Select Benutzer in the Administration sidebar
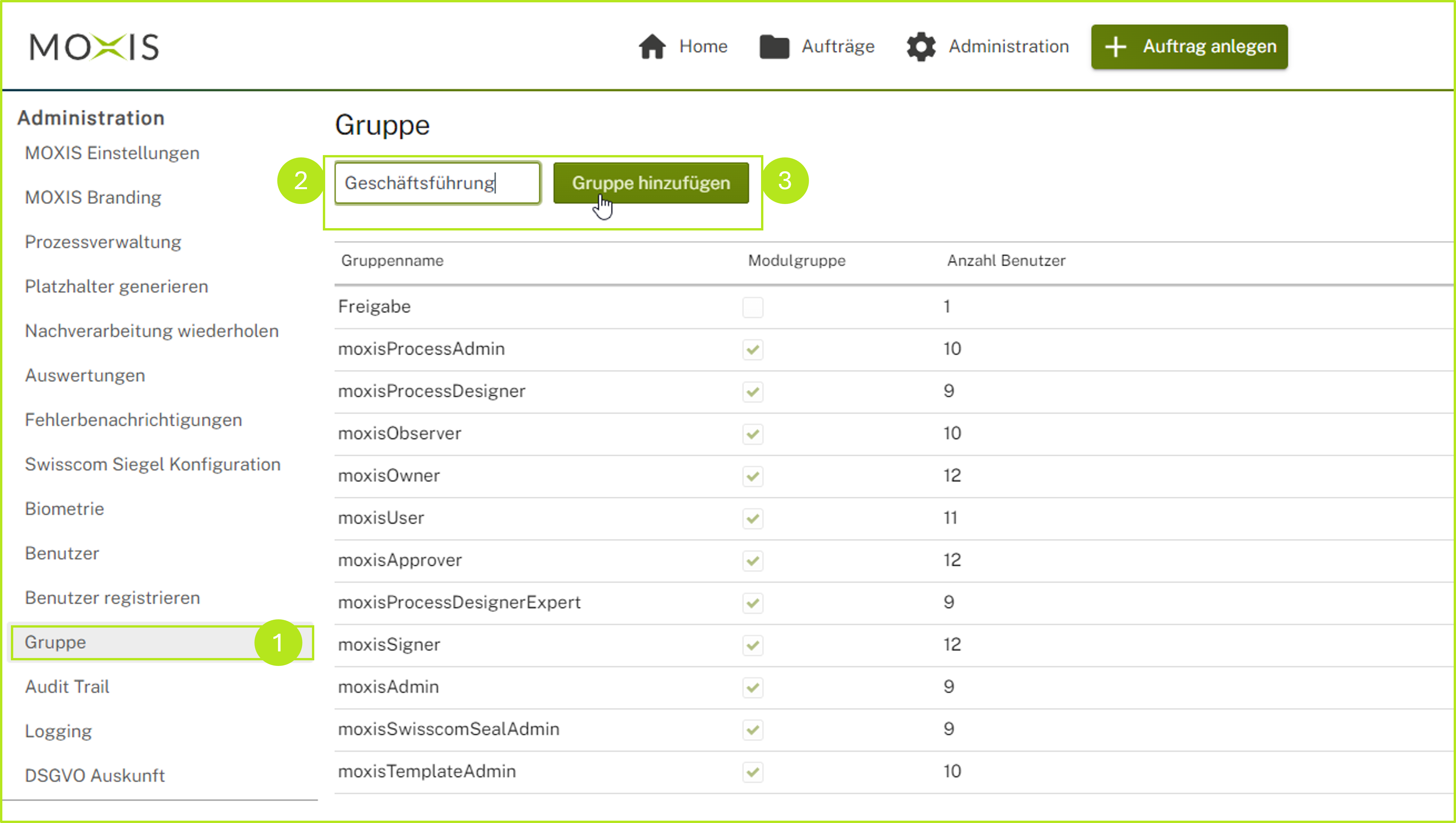The height and width of the screenshot is (823, 1456). point(62,553)
